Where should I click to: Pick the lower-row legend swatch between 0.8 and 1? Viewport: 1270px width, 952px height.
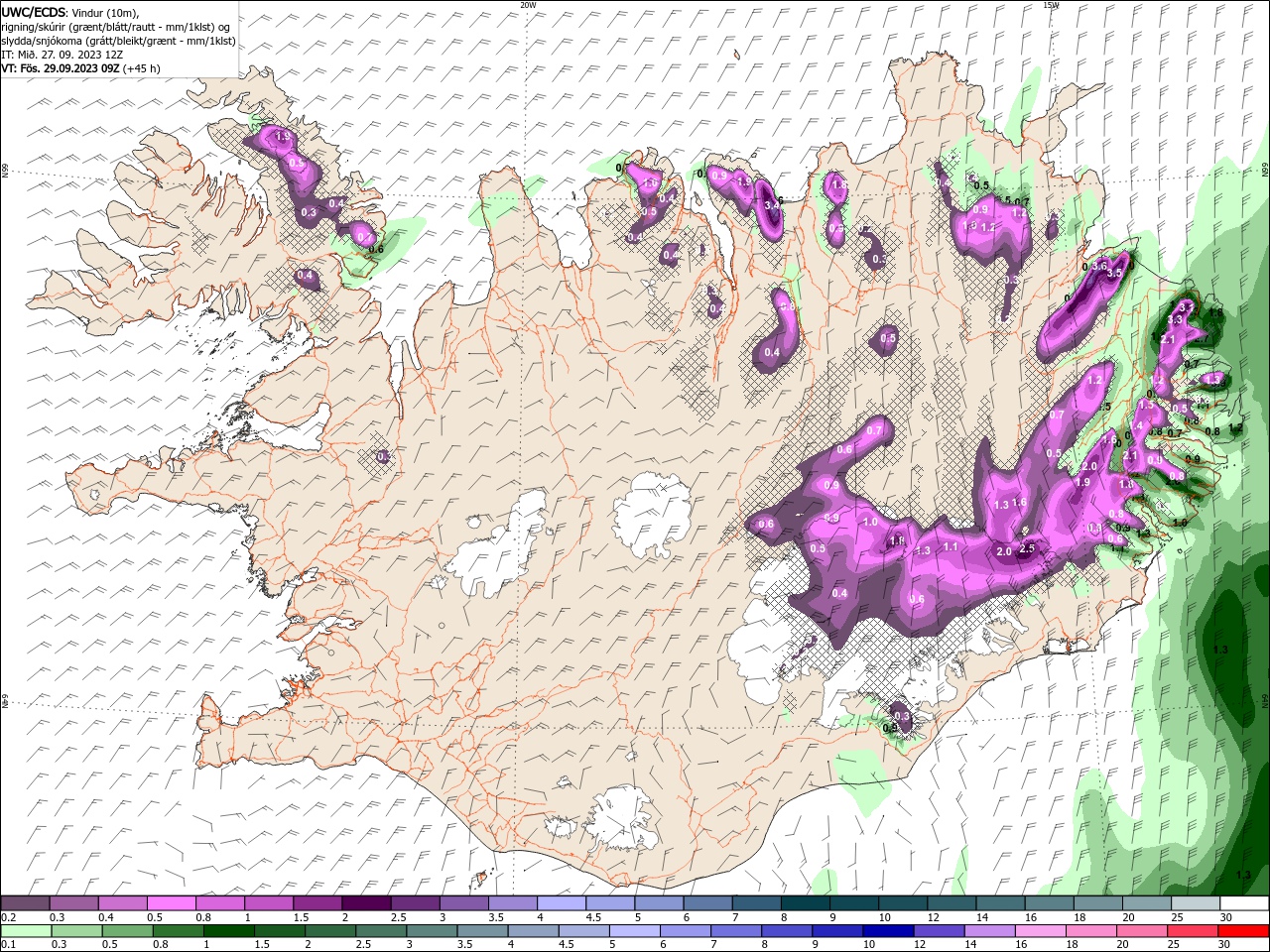pyautogui.click(x=178, y=931)
